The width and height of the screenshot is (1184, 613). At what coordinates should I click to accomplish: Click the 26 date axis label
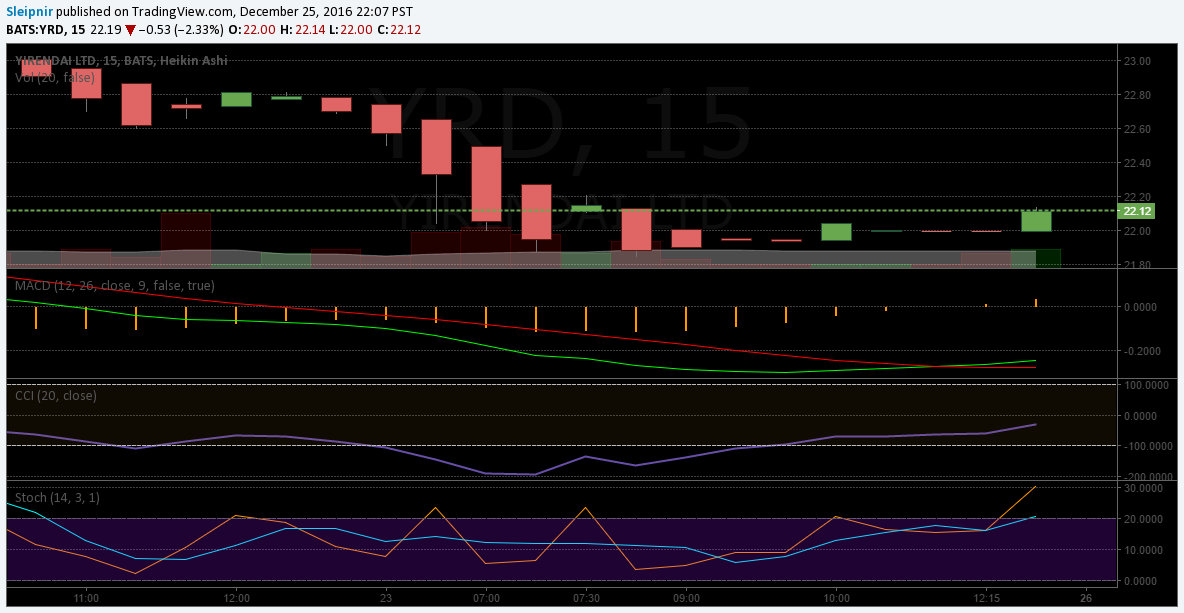point(1085,596)
